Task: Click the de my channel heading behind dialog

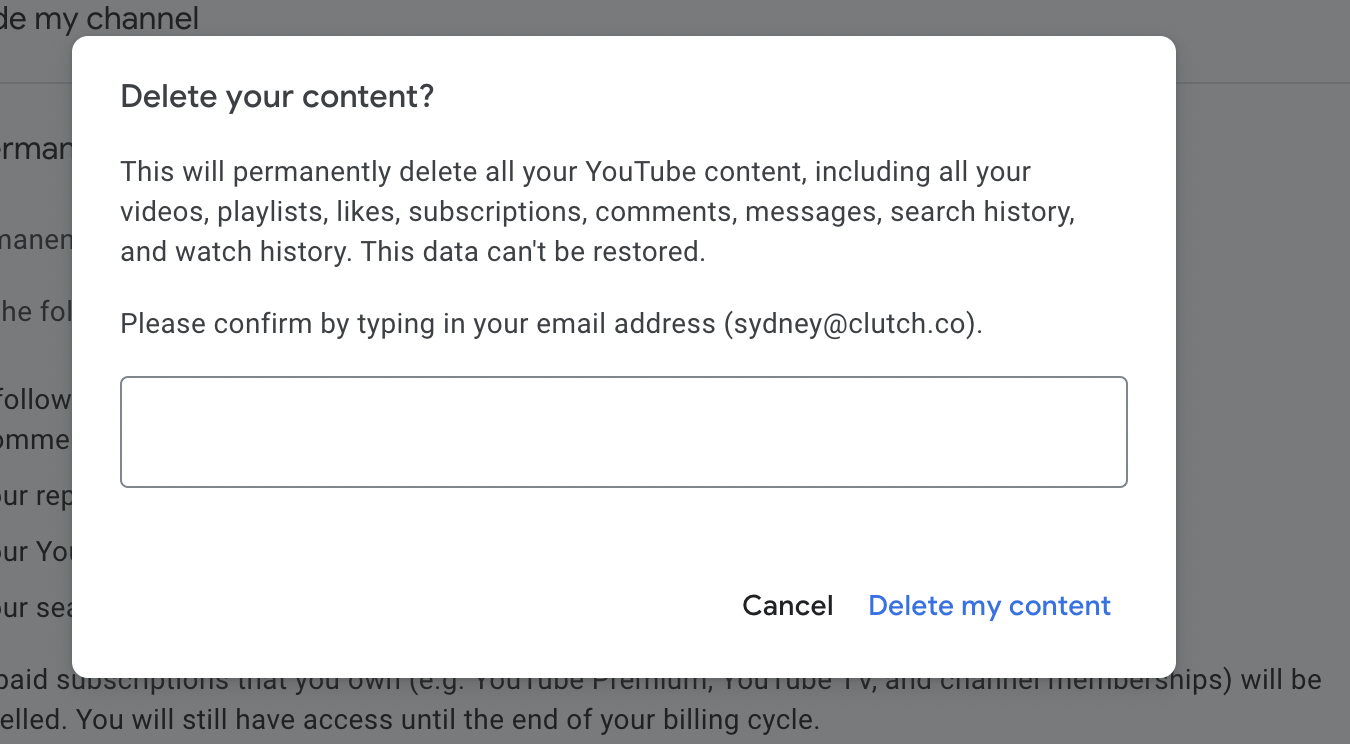Action: coord(100,18)
